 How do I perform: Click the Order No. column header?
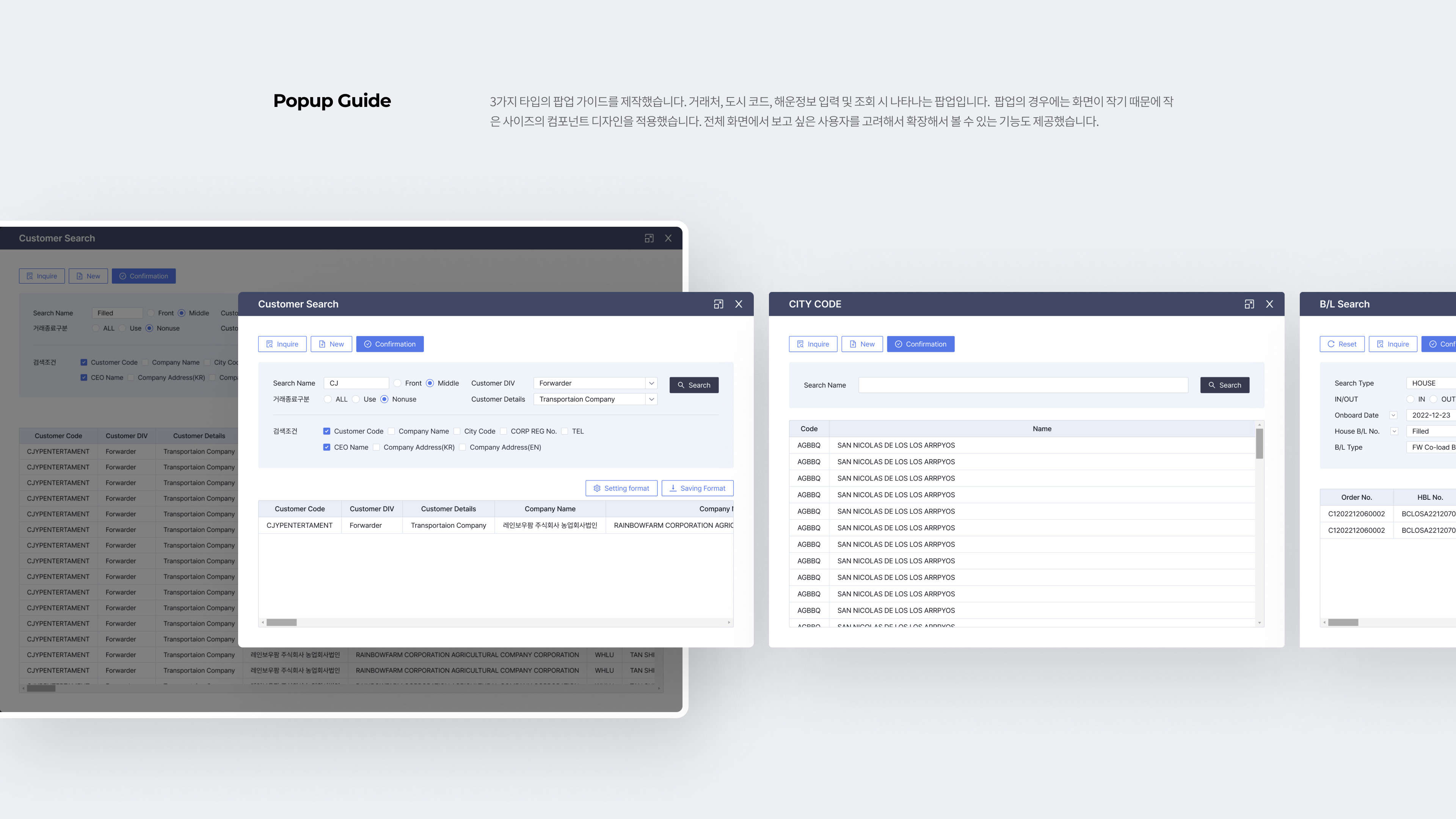pos(1357,497)
